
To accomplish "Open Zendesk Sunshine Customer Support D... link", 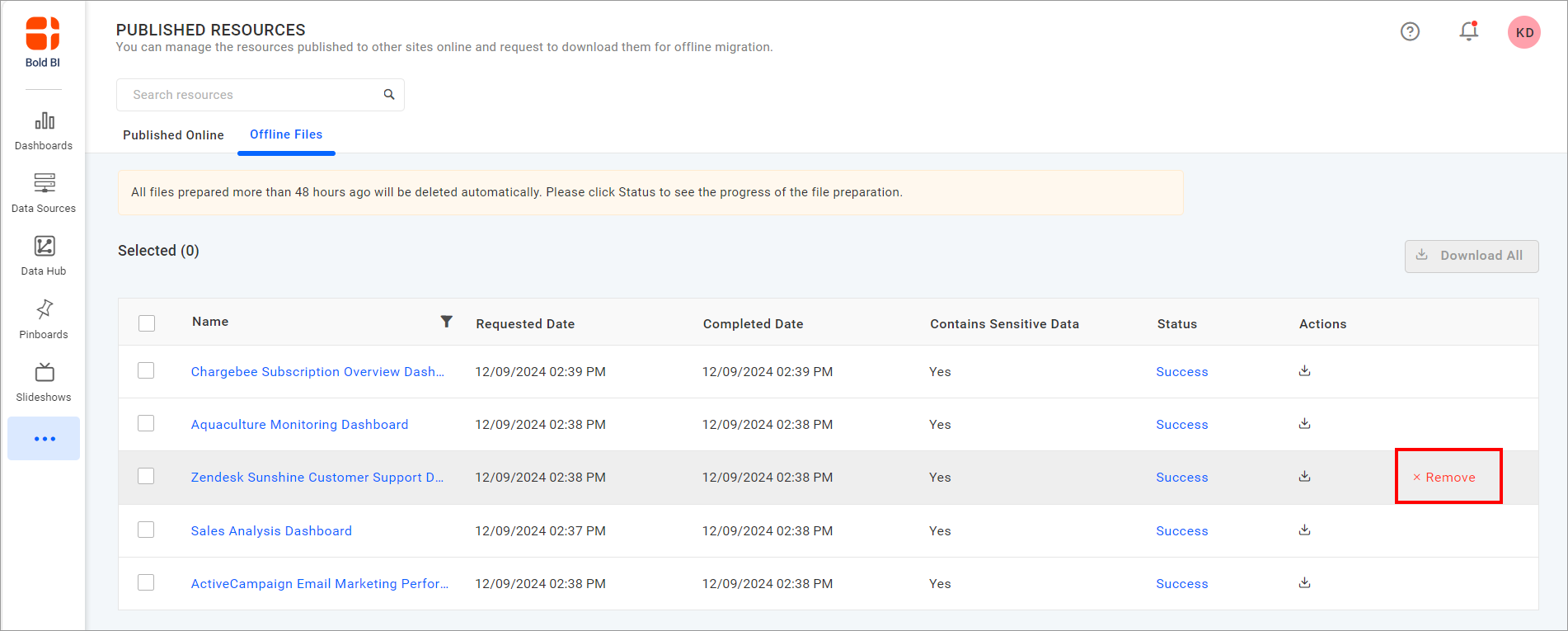I will [317, 478].
